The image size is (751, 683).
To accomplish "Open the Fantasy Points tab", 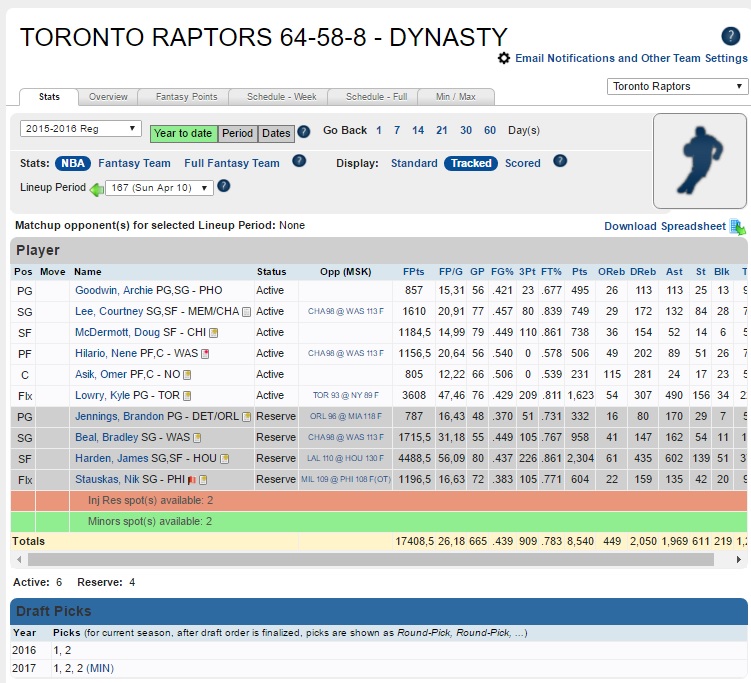I will pos(186,97).
